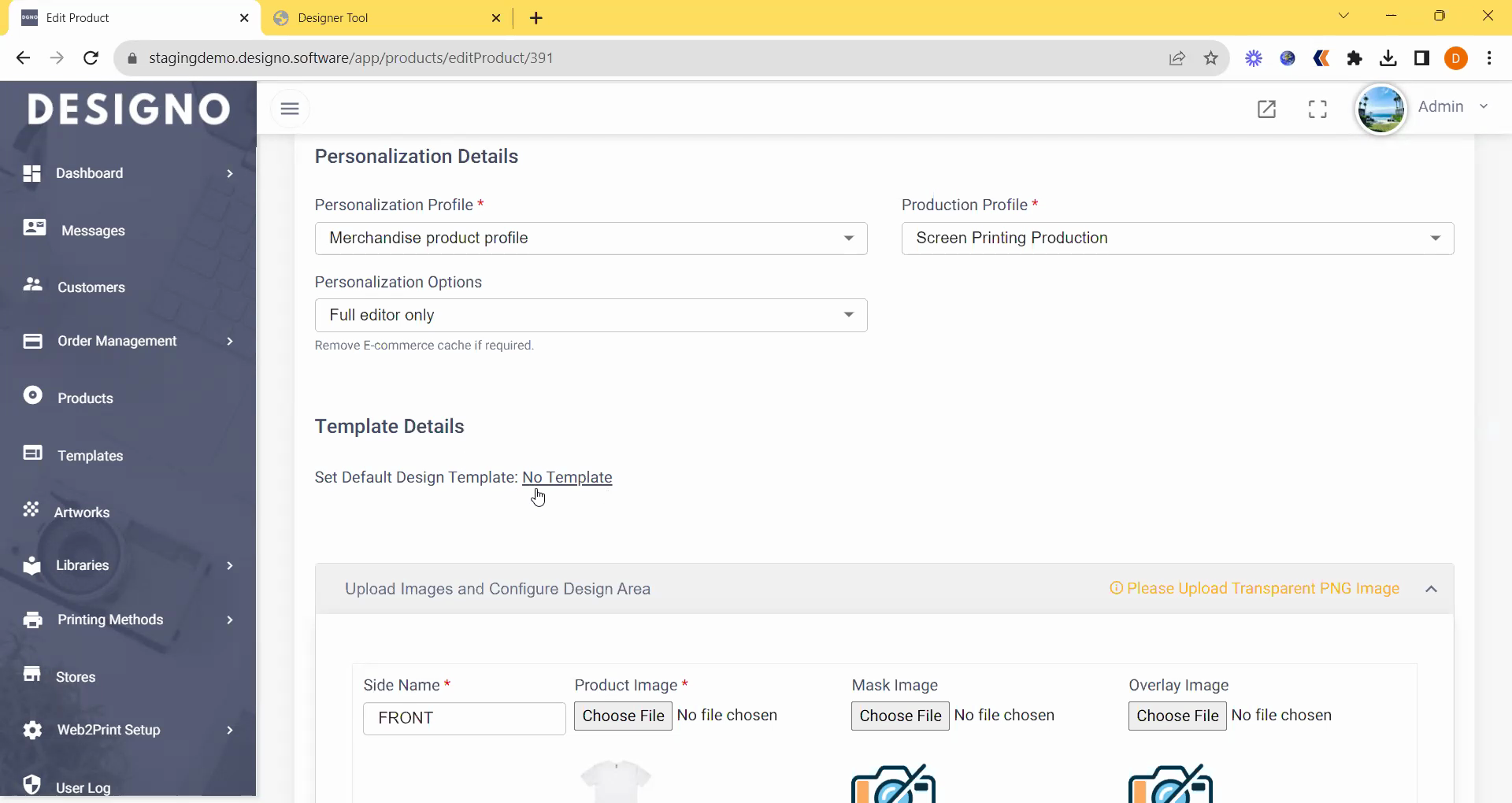Click the Side Name input field

coord(464,718)
